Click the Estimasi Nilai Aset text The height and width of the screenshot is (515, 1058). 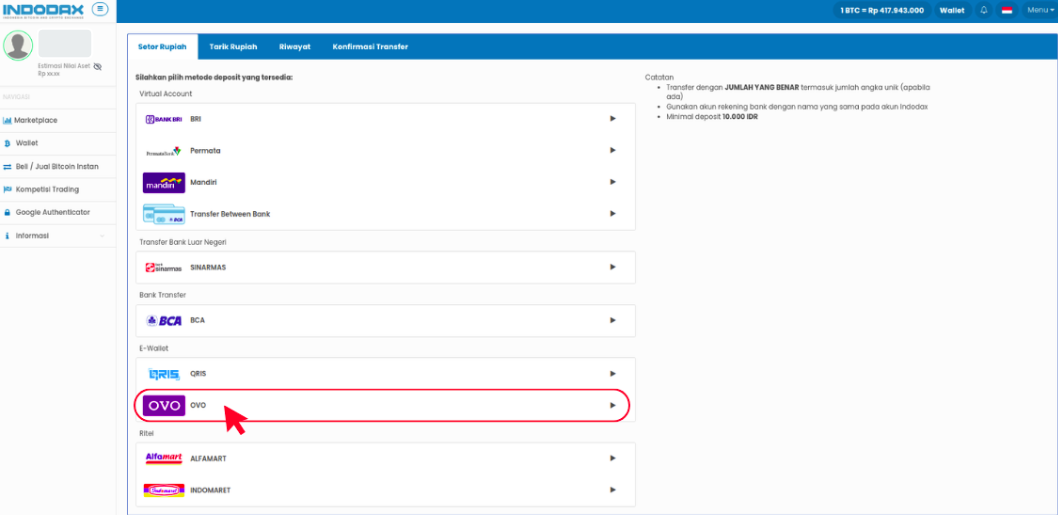point(65,66)
